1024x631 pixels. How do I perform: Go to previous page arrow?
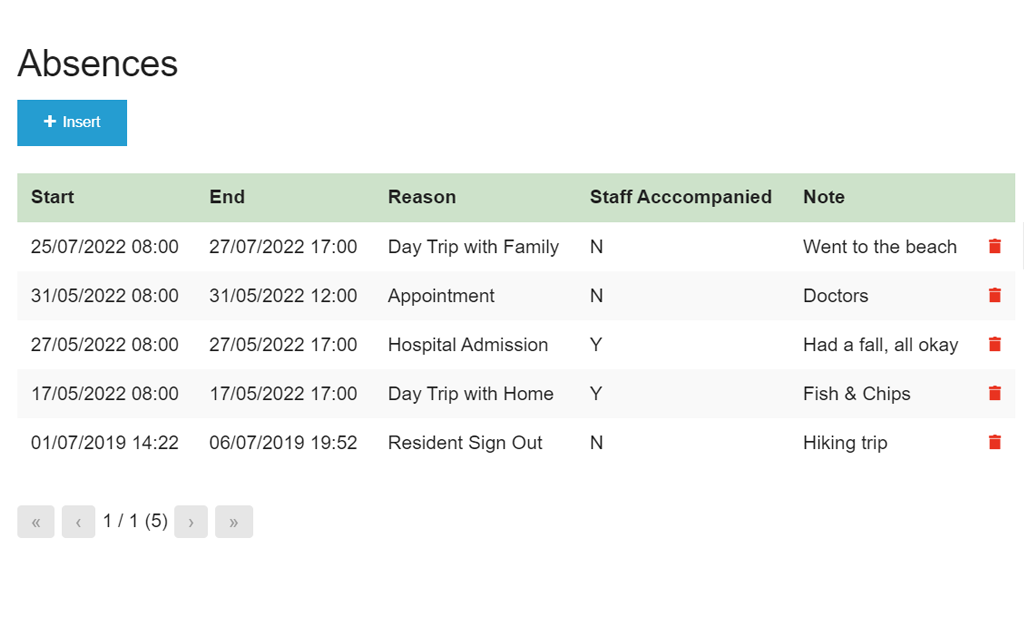78,522
